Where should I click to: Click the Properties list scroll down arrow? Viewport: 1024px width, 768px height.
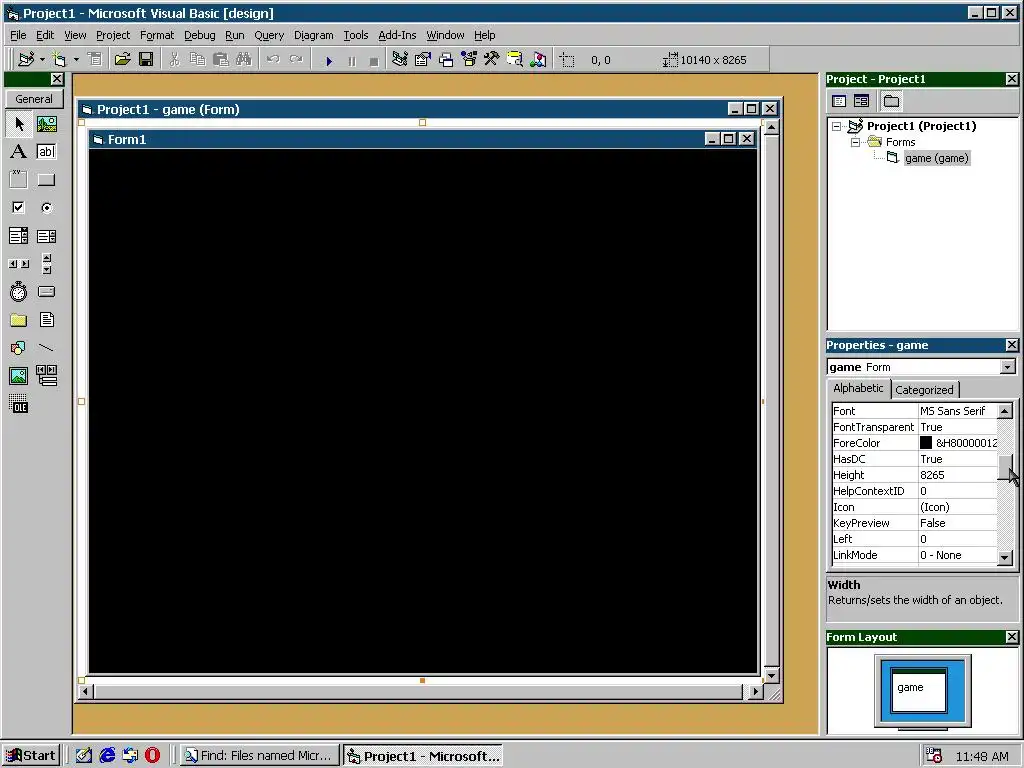click(1005, 558)
